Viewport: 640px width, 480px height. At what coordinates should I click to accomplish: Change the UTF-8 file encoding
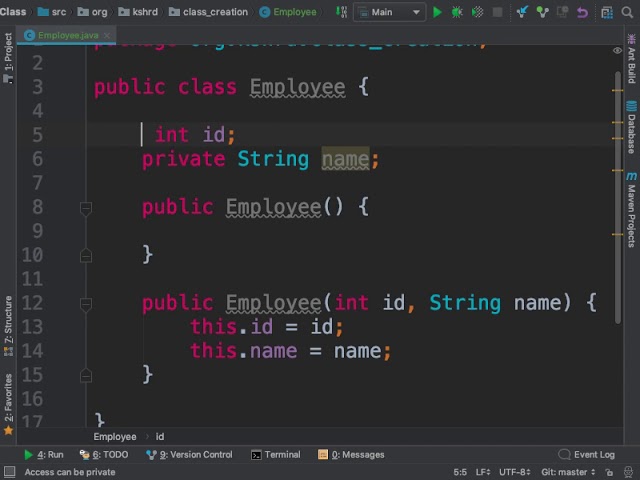pyautogui.click(x=515, y=472)
